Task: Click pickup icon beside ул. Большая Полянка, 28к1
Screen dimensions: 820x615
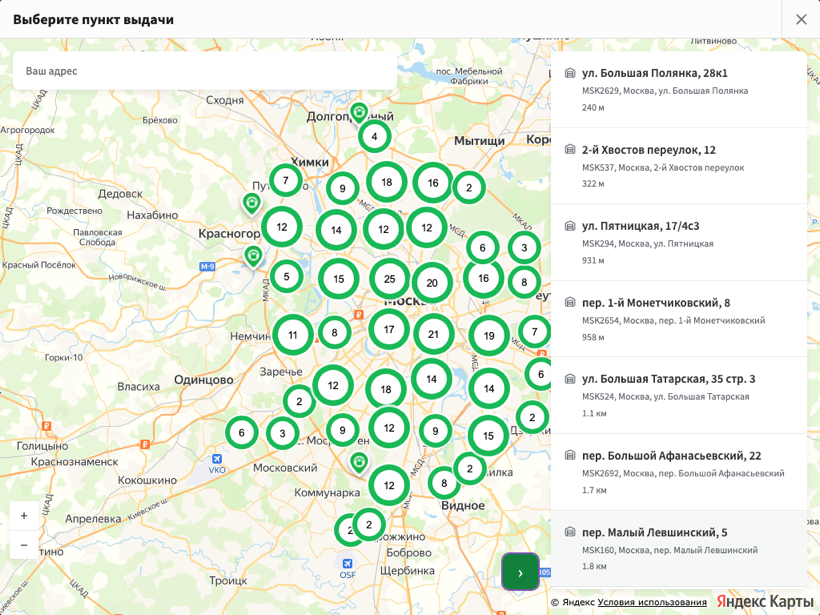Action: (x=570, y=73)
